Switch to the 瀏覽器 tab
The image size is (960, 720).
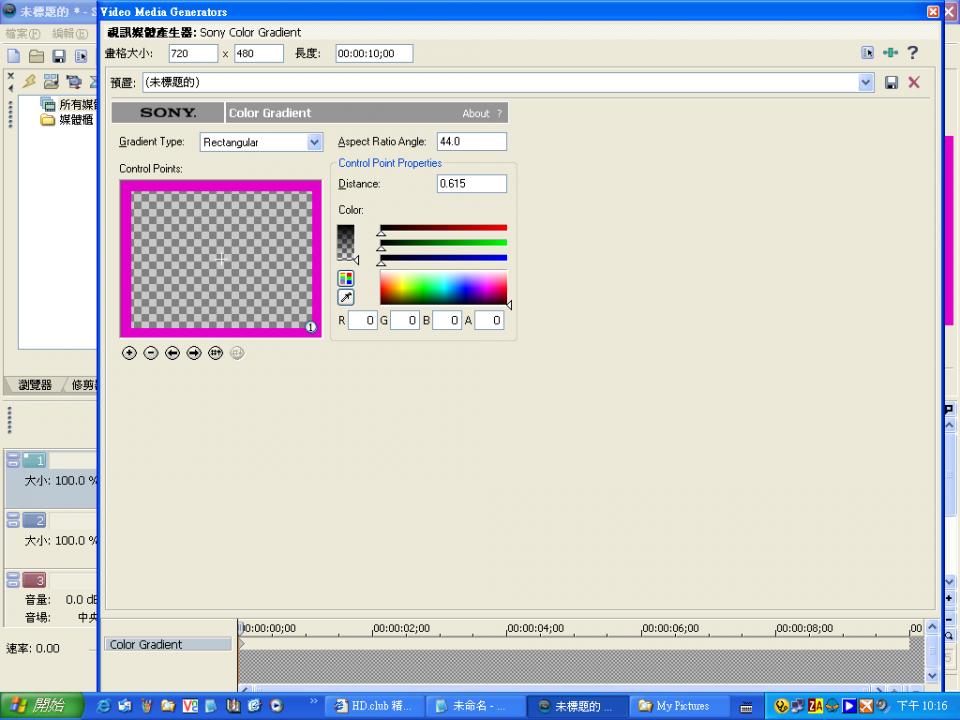pyautogui.click(x=35, y=384)
